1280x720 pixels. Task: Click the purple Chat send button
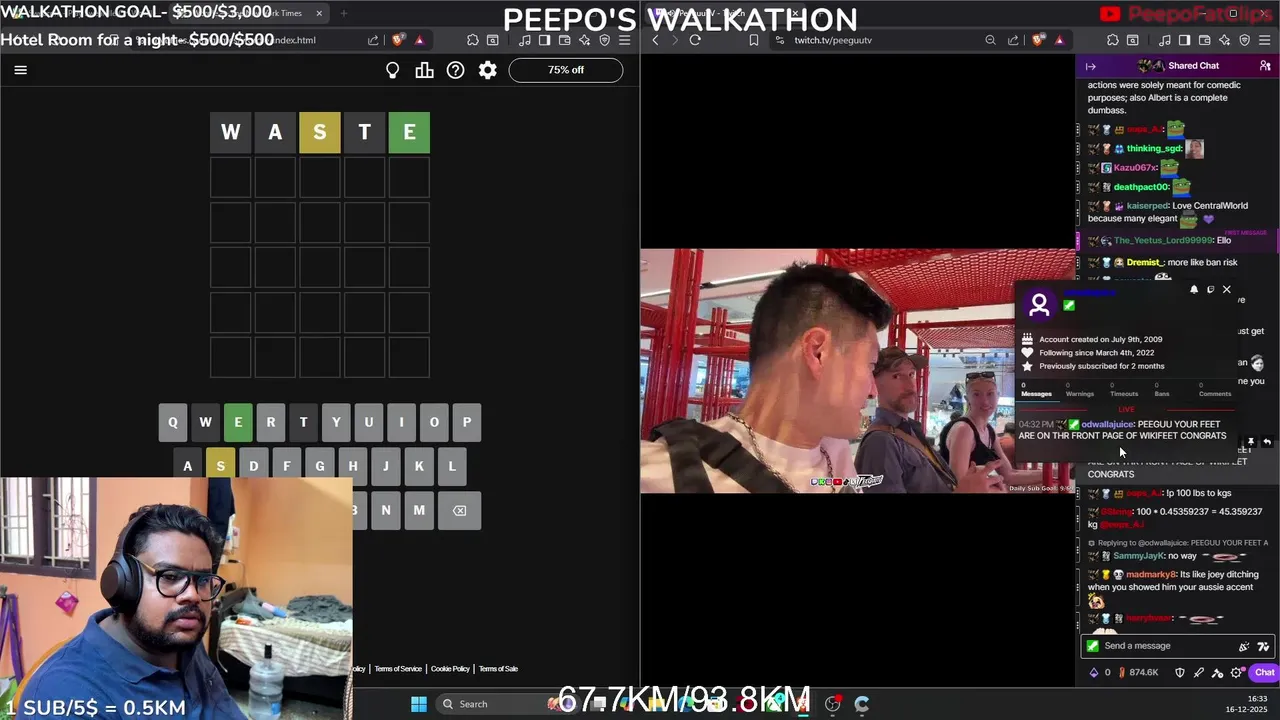pyautogui.click(x=1264, y=673)
